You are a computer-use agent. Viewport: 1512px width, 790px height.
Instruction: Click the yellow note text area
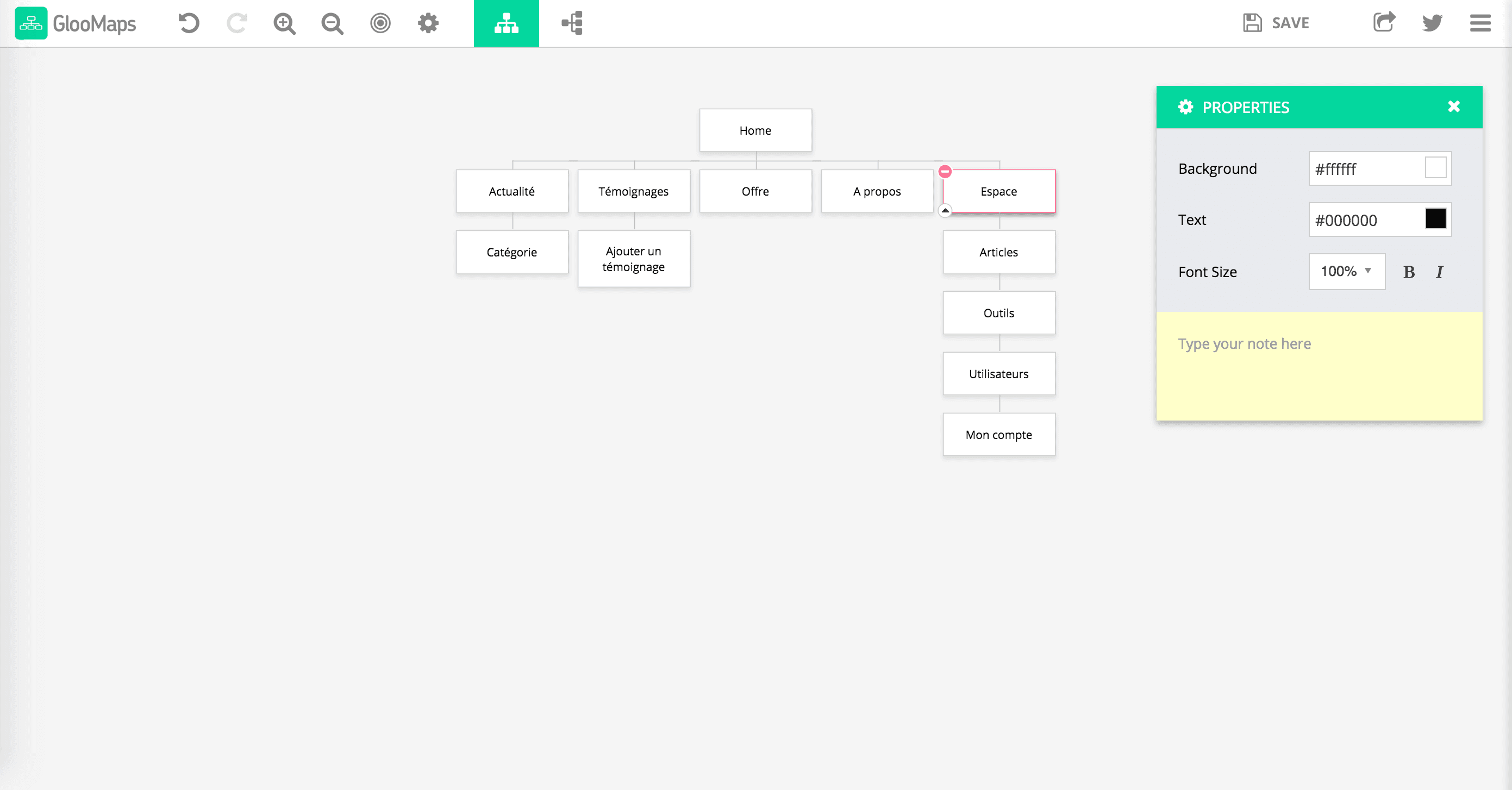click(1319, 366)
